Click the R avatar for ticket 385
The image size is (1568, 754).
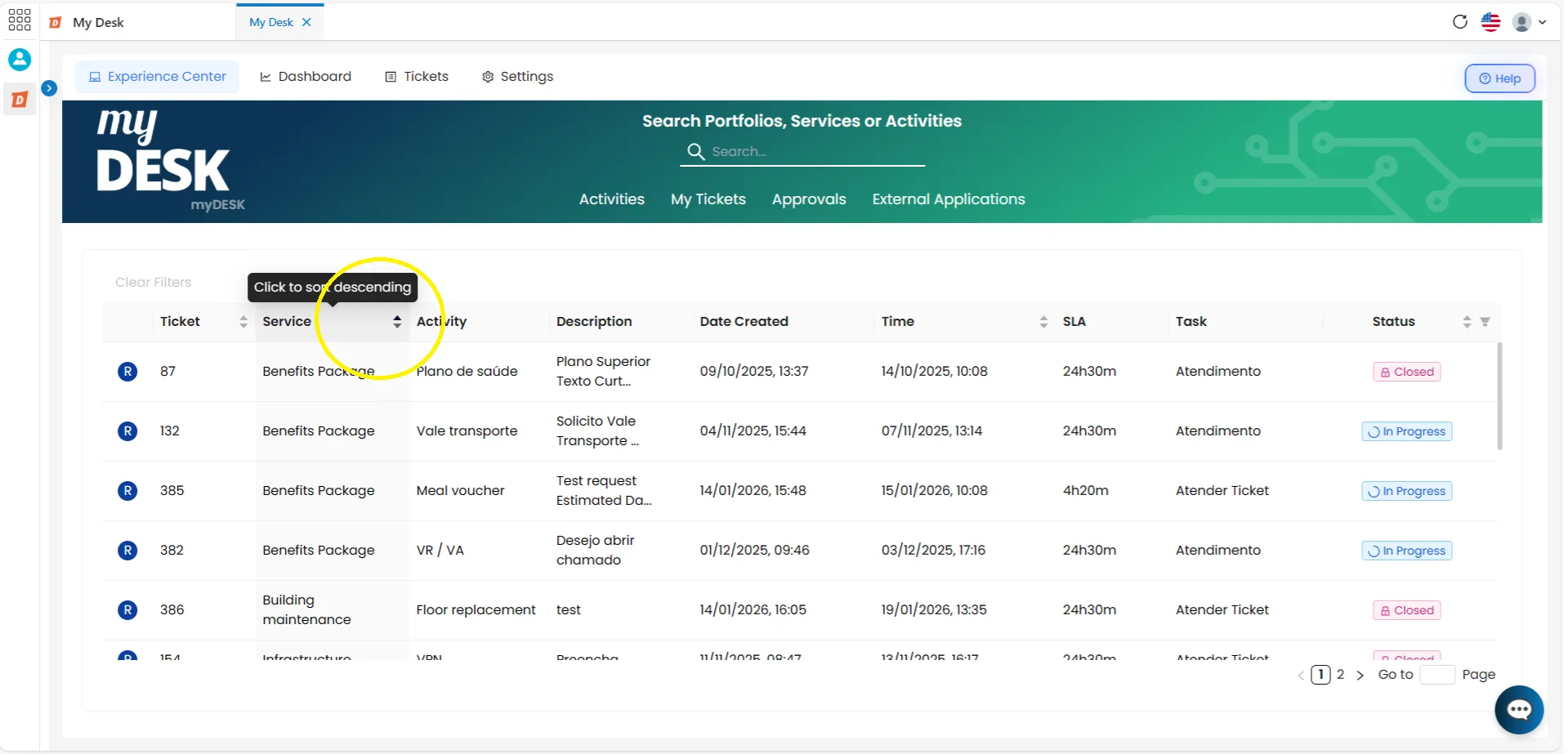127,491
